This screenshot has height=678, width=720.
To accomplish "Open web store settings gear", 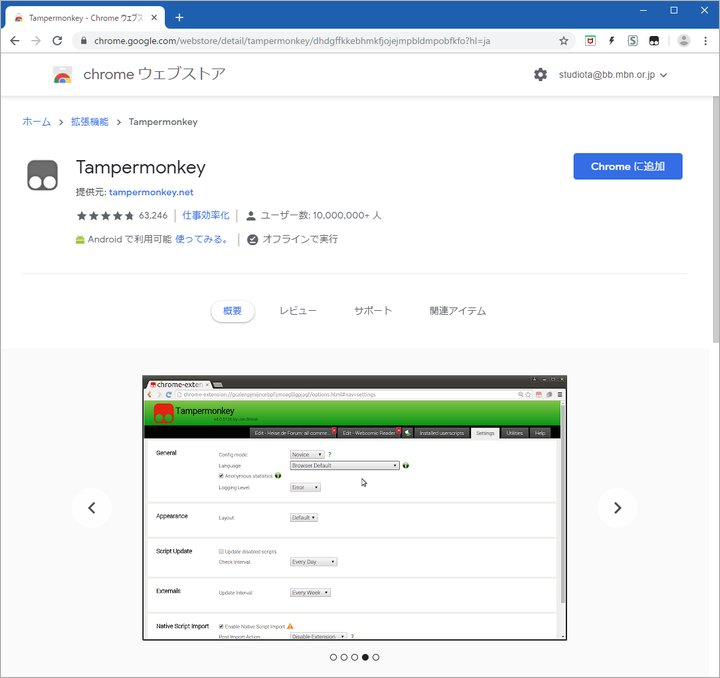I will [x=540, y=74].
